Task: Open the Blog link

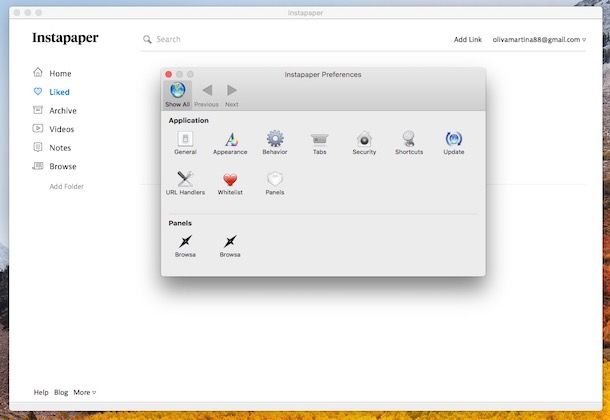Action: (61, 392)
